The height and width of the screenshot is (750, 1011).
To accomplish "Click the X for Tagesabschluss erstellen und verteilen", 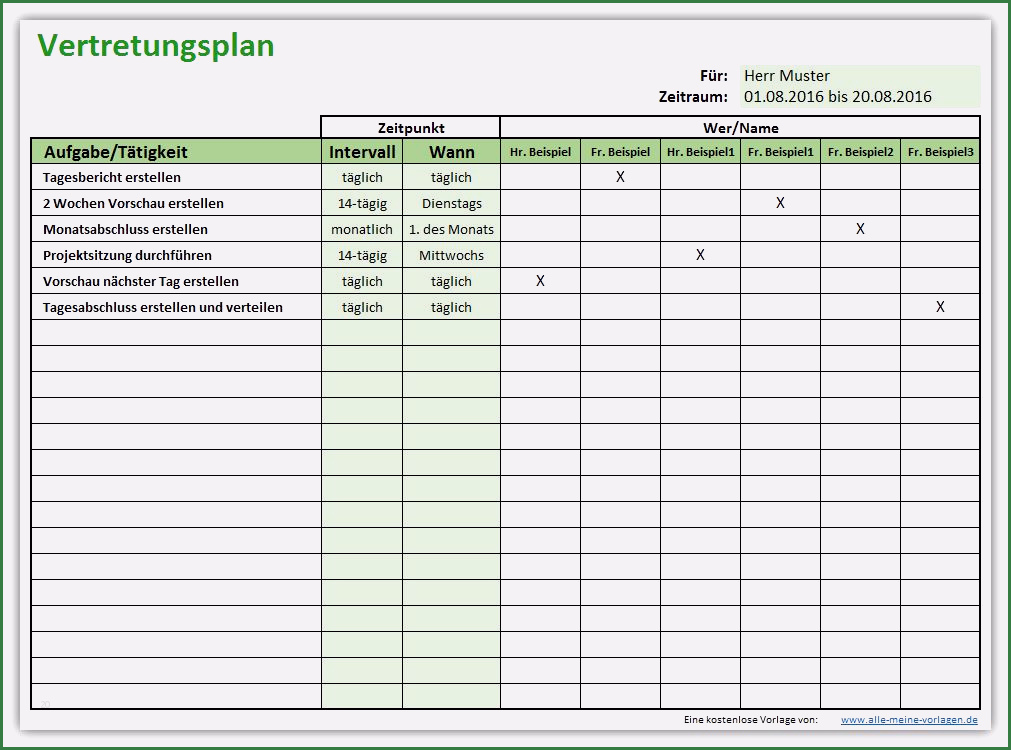I will tap(939, 307).
